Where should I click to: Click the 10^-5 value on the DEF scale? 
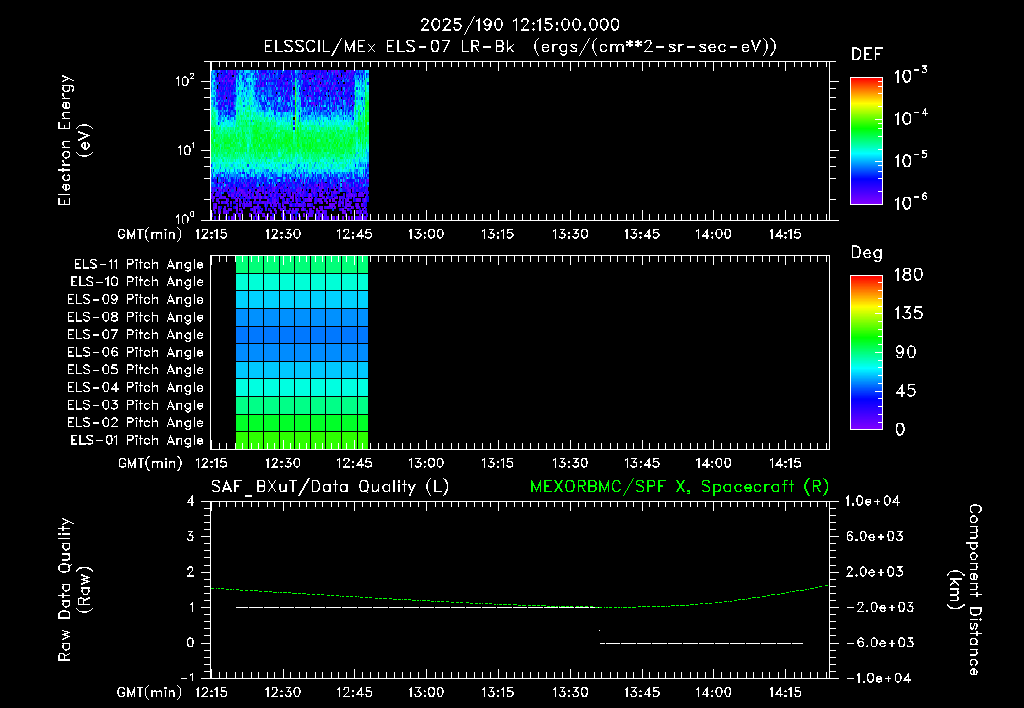910,159
